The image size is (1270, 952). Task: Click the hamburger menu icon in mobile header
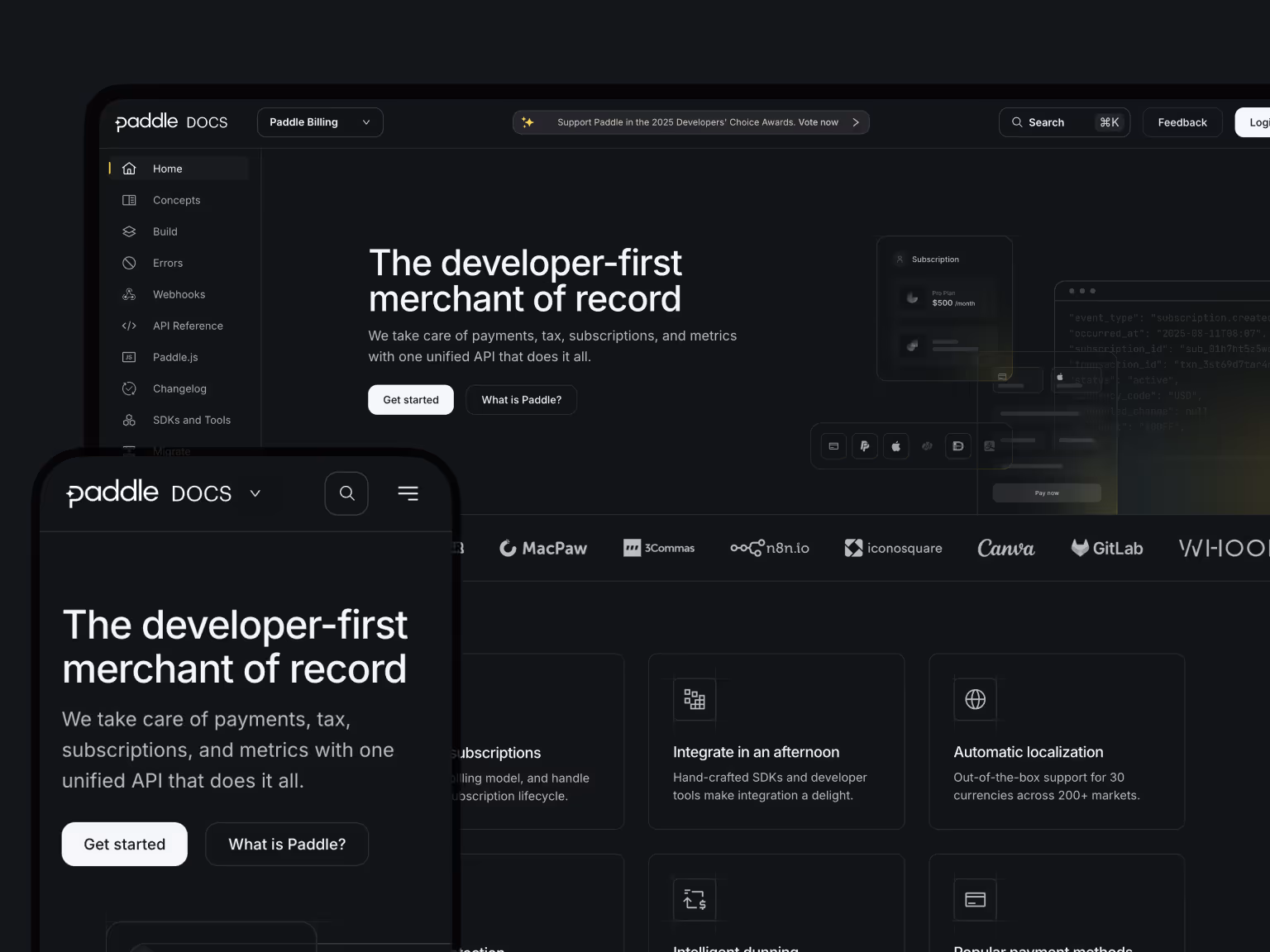408,493
